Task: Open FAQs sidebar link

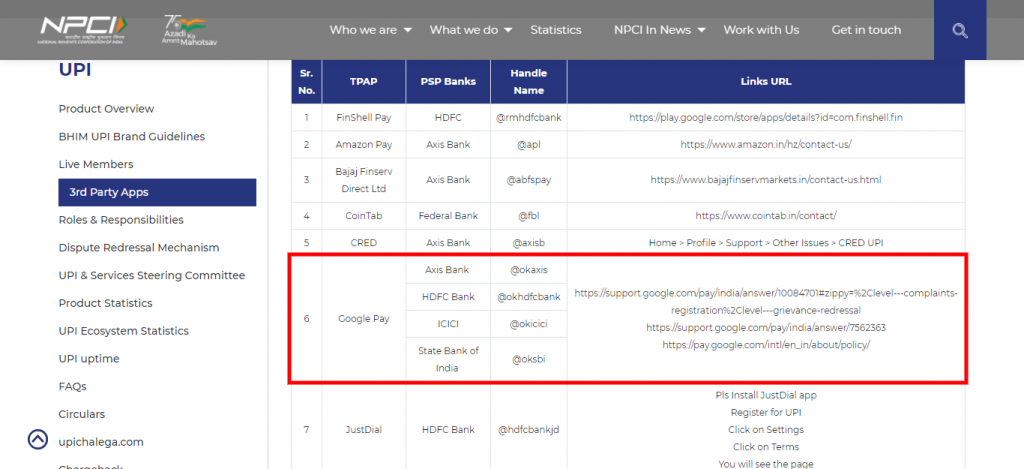Action: (x=72, y=386)
